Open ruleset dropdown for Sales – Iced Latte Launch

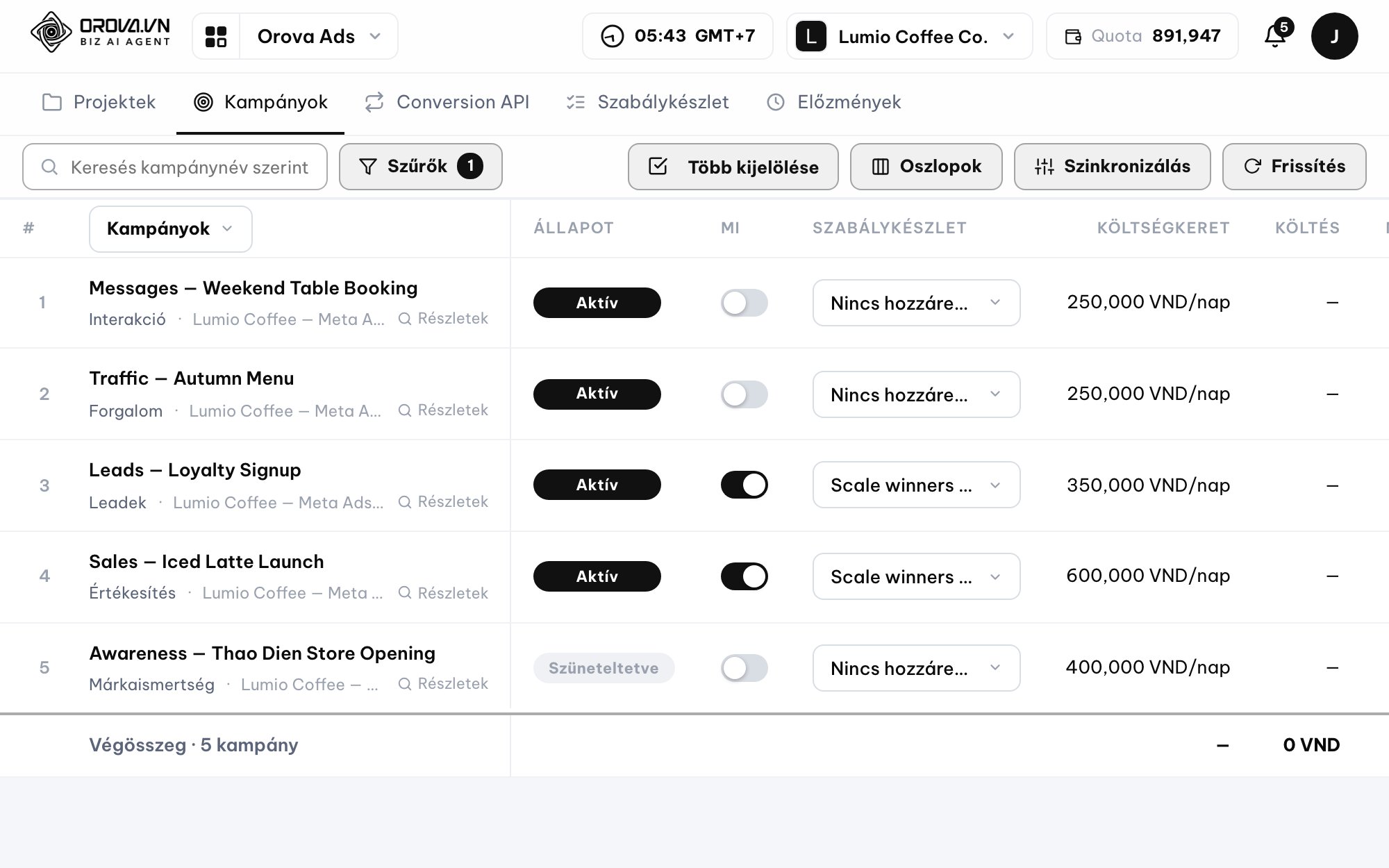[916, 576]
